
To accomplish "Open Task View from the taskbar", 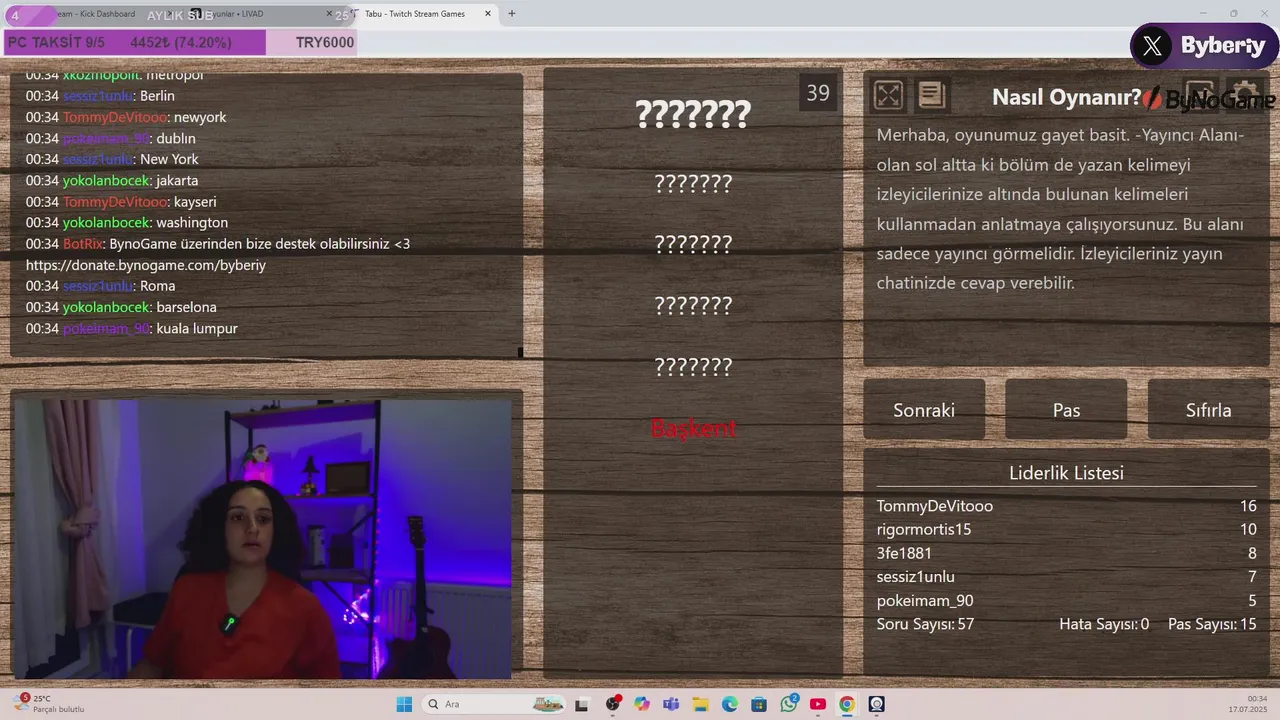I will click(581, 704).
